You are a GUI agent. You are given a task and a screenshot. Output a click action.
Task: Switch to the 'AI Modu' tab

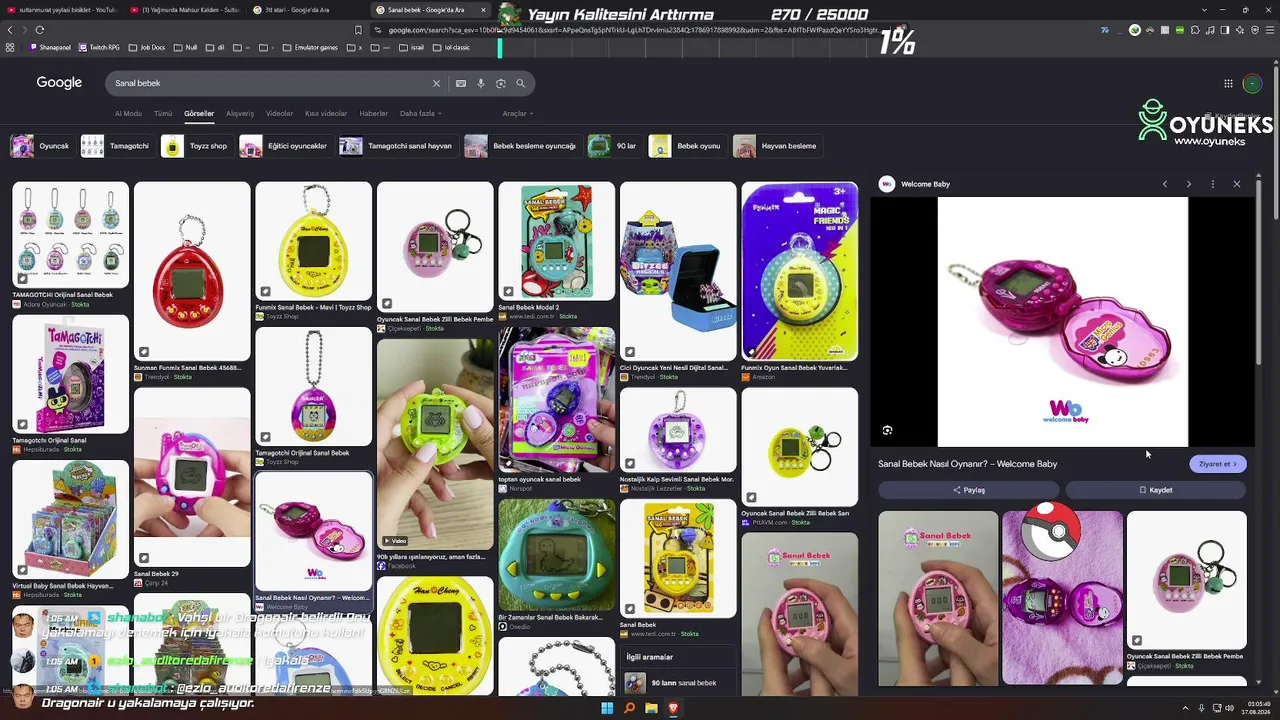[x=128, y=114]
